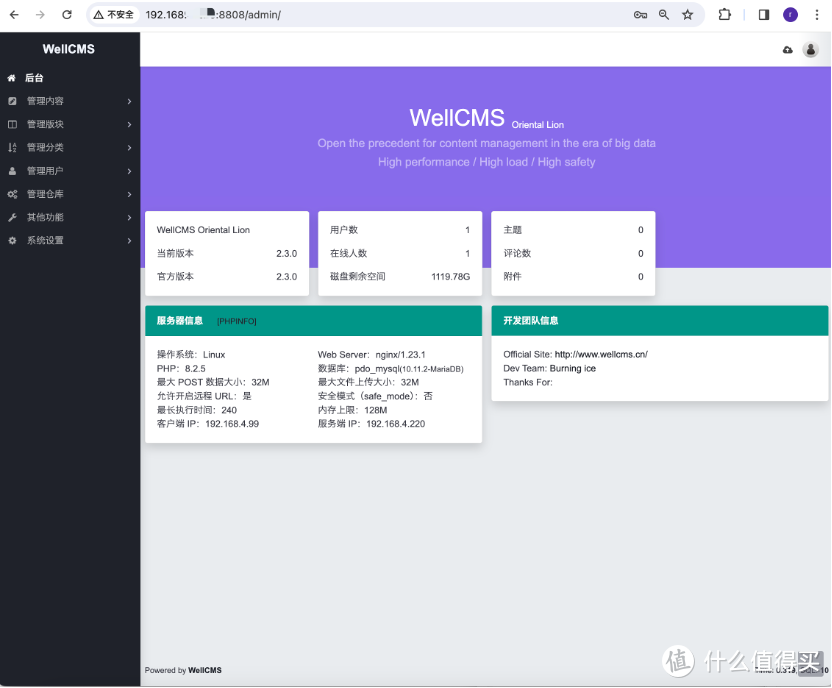Click the 评论数 count row
This screenshot has height=688, width=832.
click(x=573, y=253)
